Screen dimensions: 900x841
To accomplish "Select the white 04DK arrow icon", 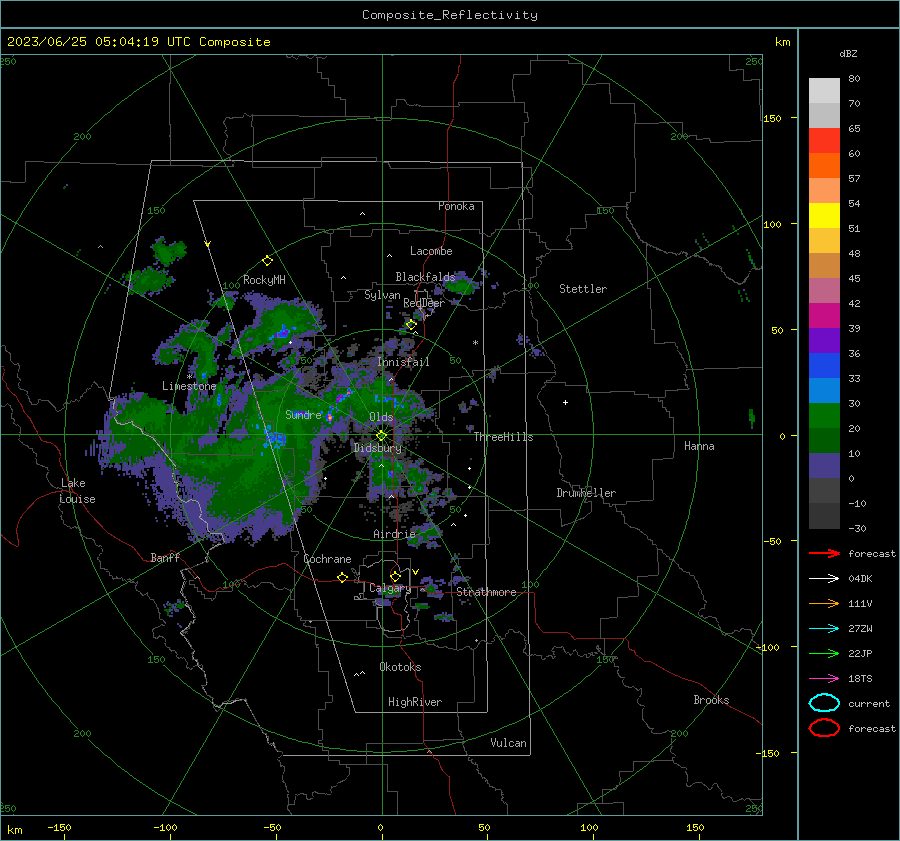I will coord(824,578).
